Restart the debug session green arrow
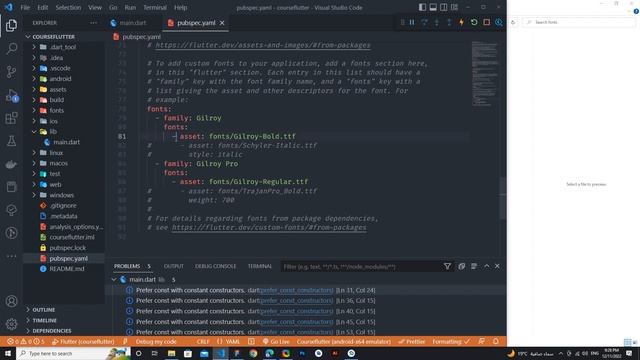The height and width of the screenshot is (360, 640). tap(474, 22)
